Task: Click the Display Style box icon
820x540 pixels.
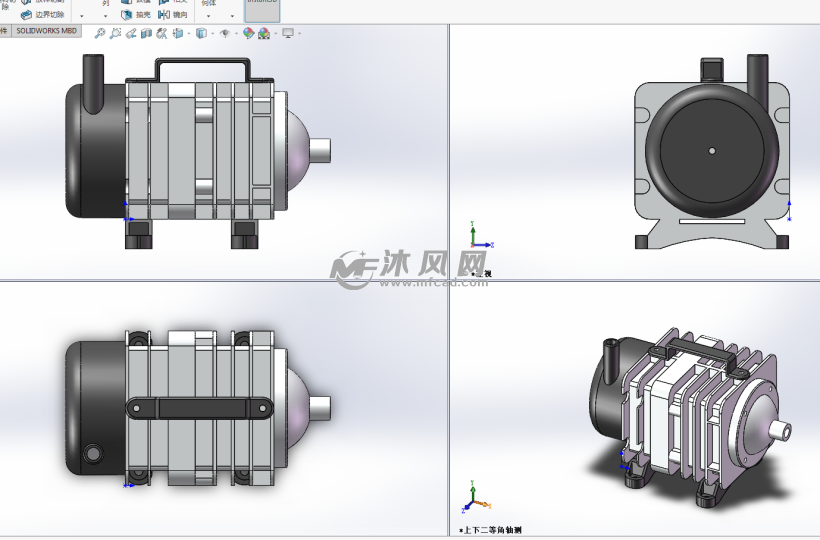Action: click(201, 33)
